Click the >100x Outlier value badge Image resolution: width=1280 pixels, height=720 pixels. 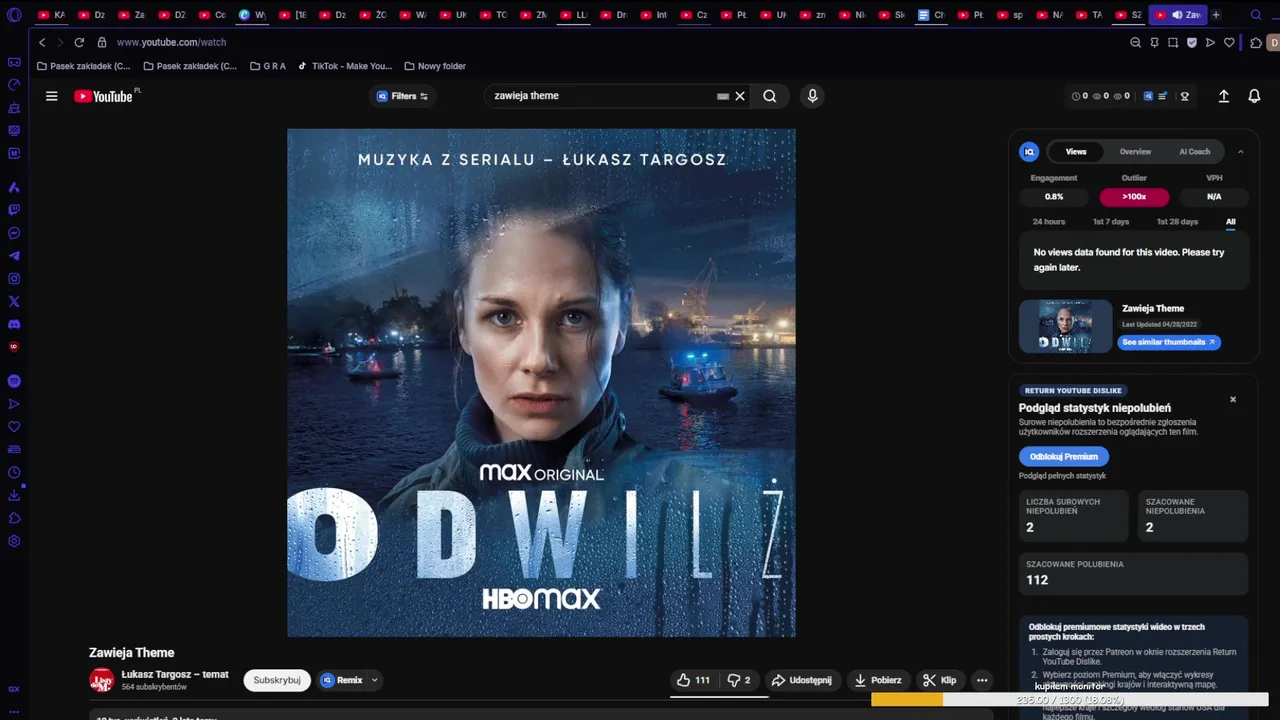(x=1134, y=197)
